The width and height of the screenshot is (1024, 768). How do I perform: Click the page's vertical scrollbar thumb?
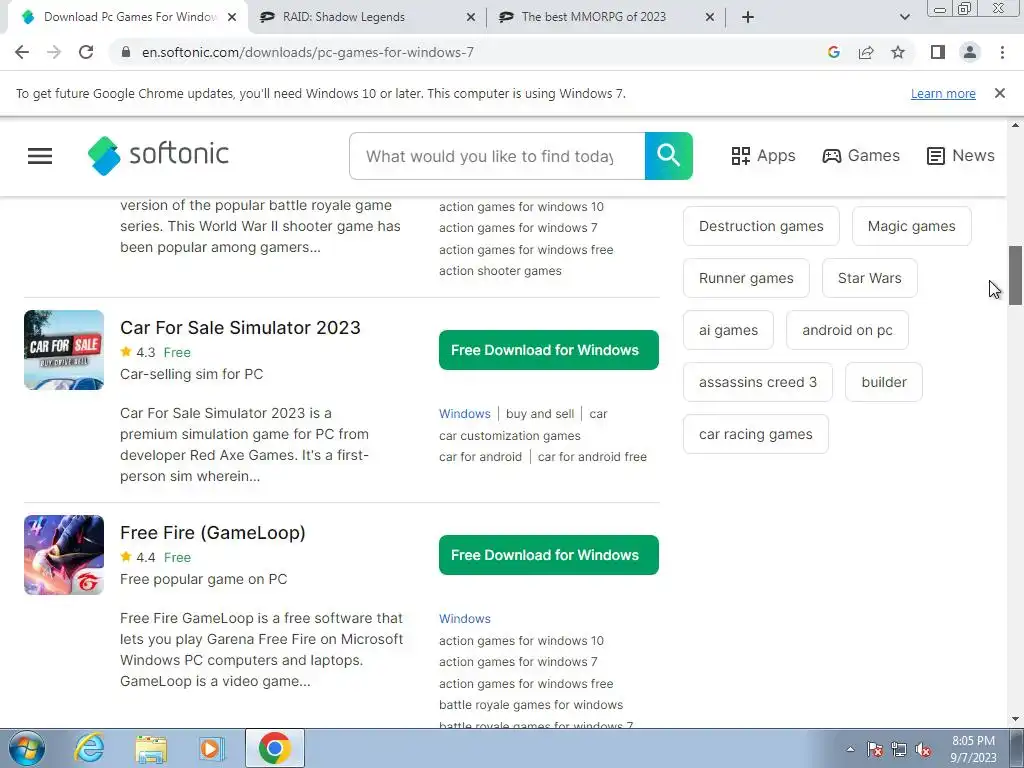(1015, 275)
